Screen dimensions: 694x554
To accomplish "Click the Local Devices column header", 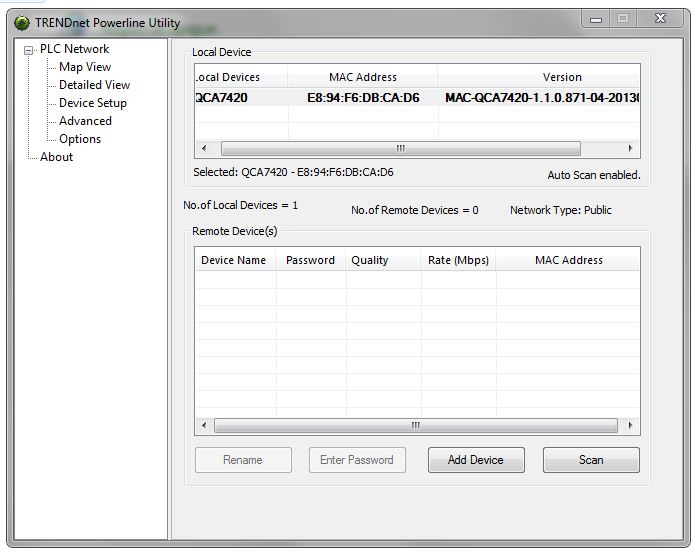I will (241, 77).
